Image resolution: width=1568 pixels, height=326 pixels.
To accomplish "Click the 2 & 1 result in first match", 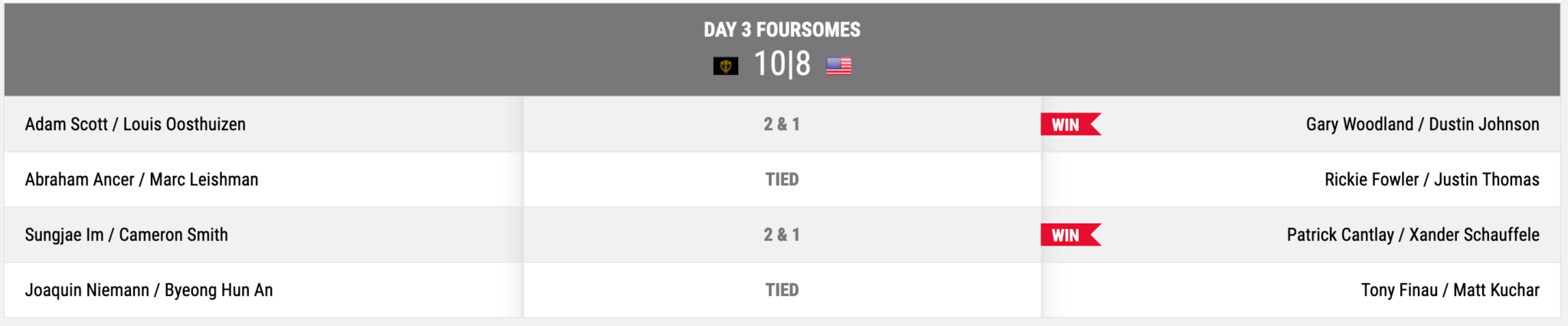I will click(x=782, y=124).
